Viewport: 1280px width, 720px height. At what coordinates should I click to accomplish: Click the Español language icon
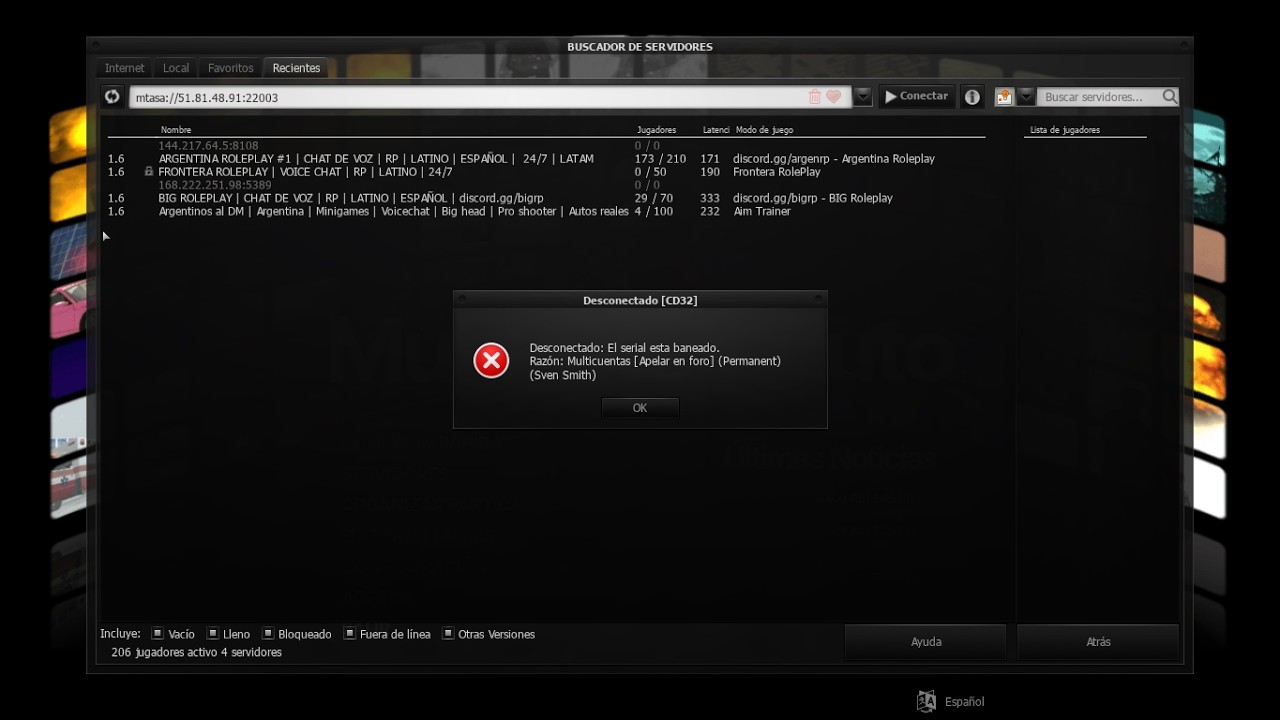tap(927, 701)
